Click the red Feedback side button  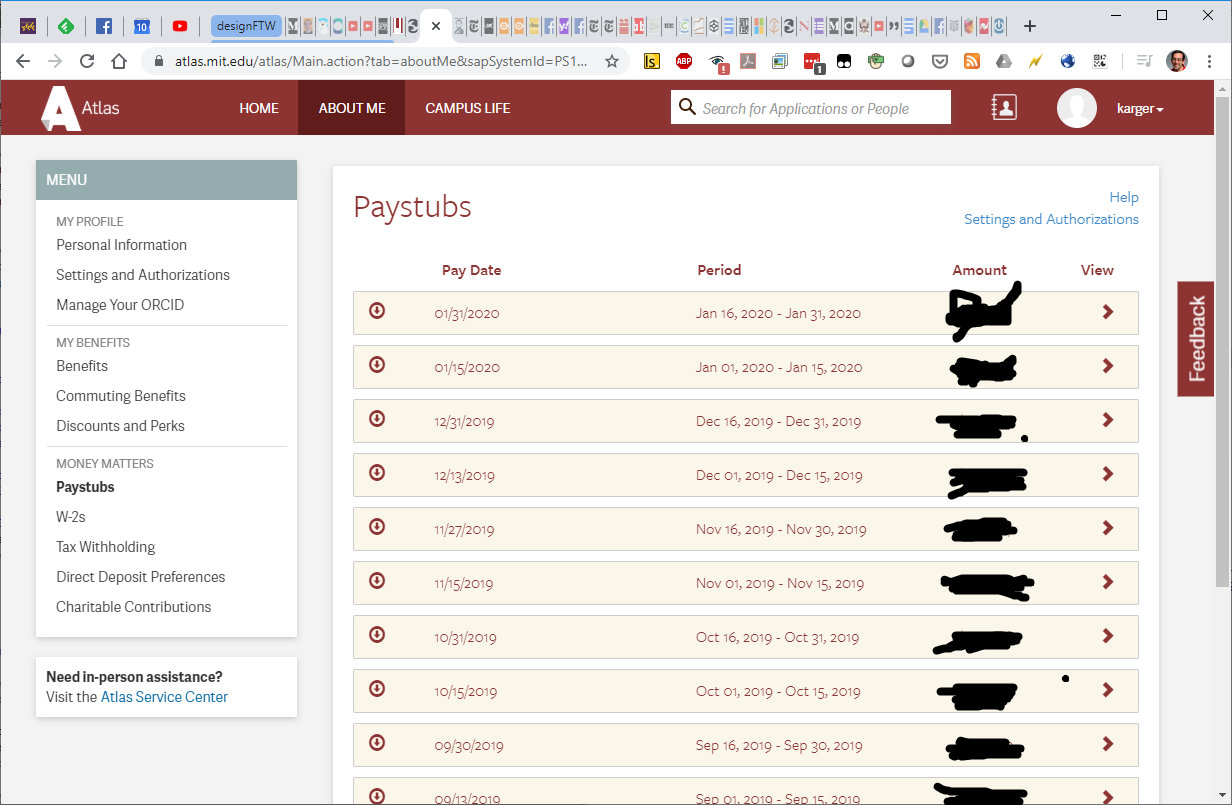click(x=1197, y=338)
